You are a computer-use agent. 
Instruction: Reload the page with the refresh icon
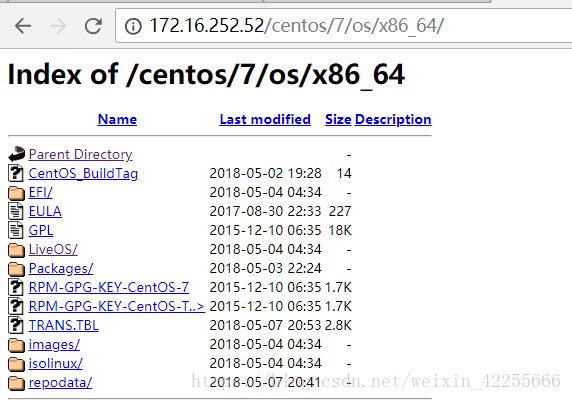pos(93,26)
